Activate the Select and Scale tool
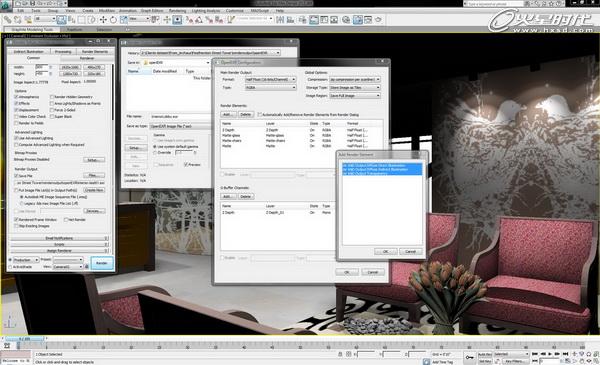The image size is (600, 365). [x=124, y=20]
